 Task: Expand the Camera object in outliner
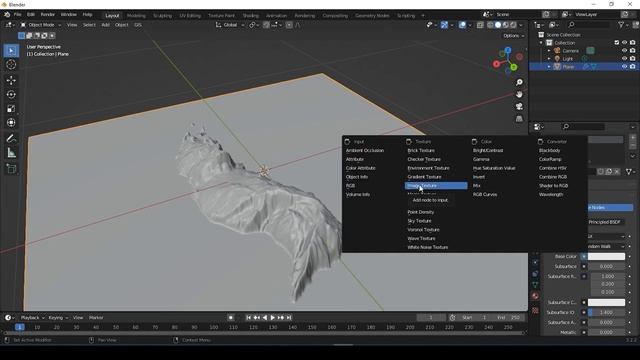point(549,51)
